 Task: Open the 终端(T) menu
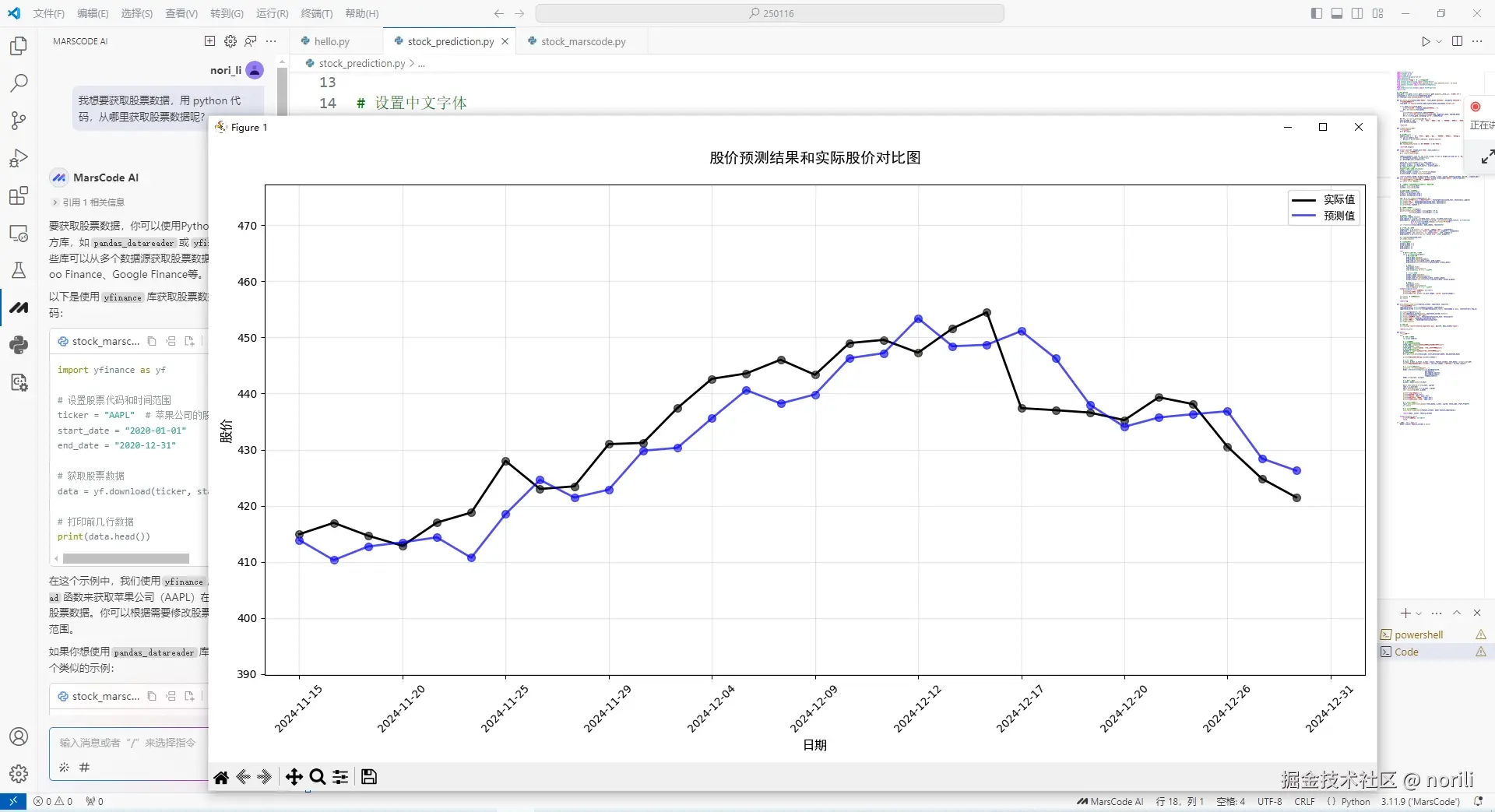pos(316,13)
